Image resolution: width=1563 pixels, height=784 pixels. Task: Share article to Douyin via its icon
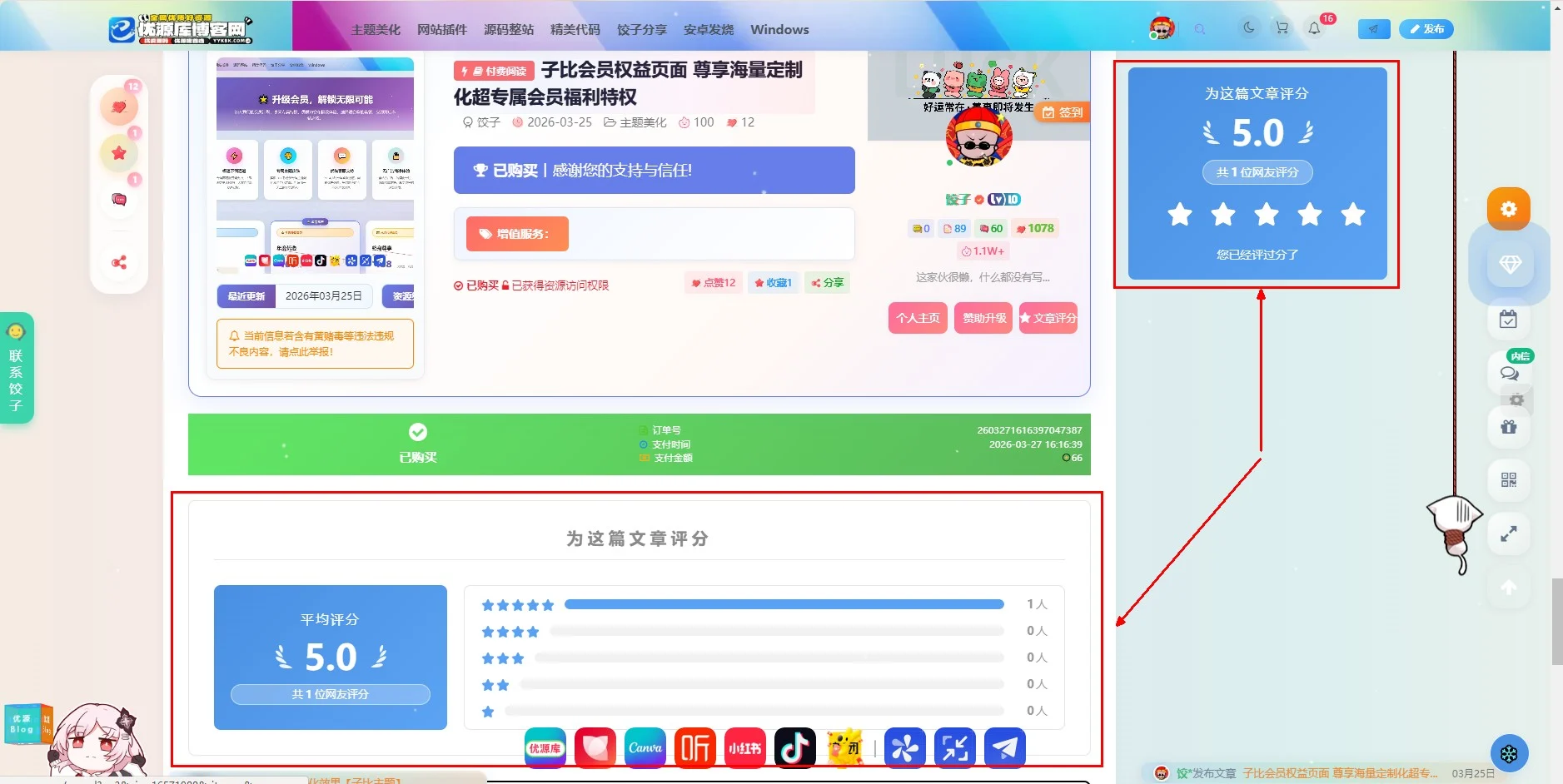tap(794, 747)
